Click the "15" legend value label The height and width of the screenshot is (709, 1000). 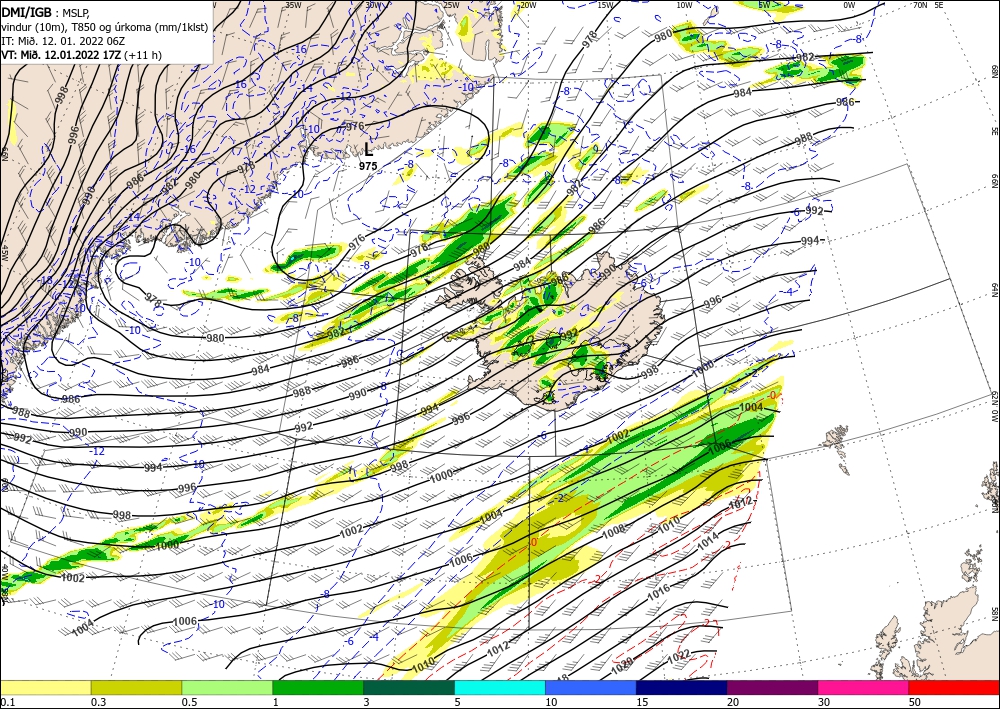[x=642, y=702]
